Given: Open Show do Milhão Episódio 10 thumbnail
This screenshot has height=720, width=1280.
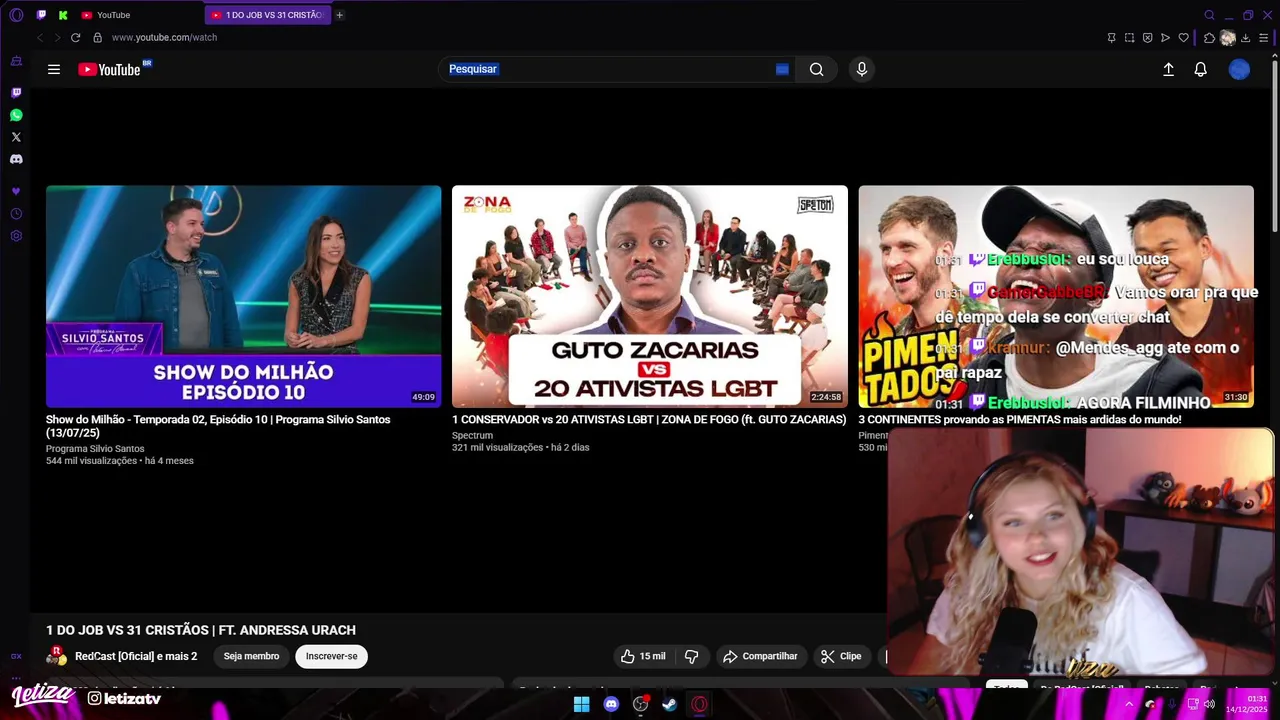Looking at the screenshot, I should (x=243, y=296).
